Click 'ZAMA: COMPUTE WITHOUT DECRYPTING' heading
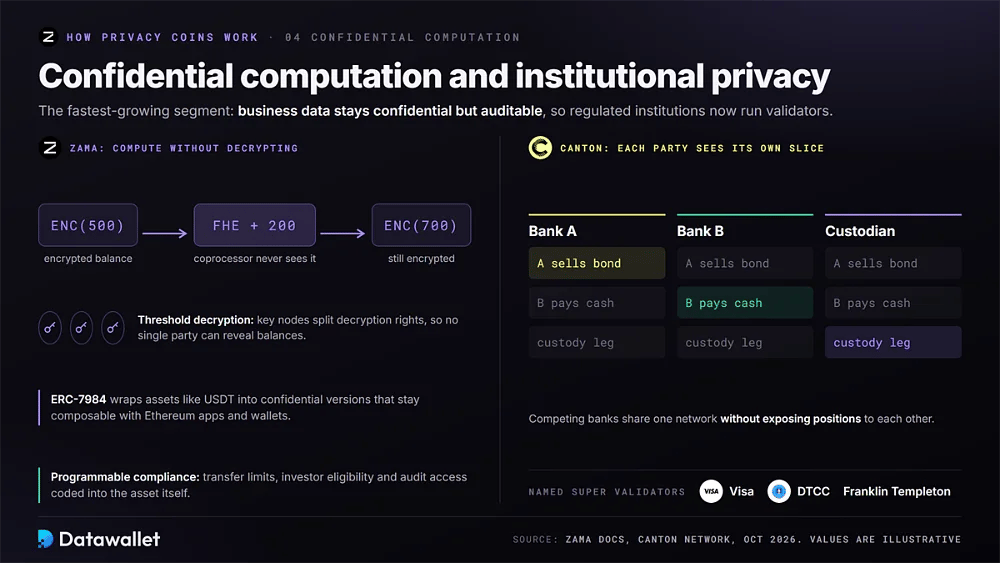1000x563 pixels. coord(184,148)
